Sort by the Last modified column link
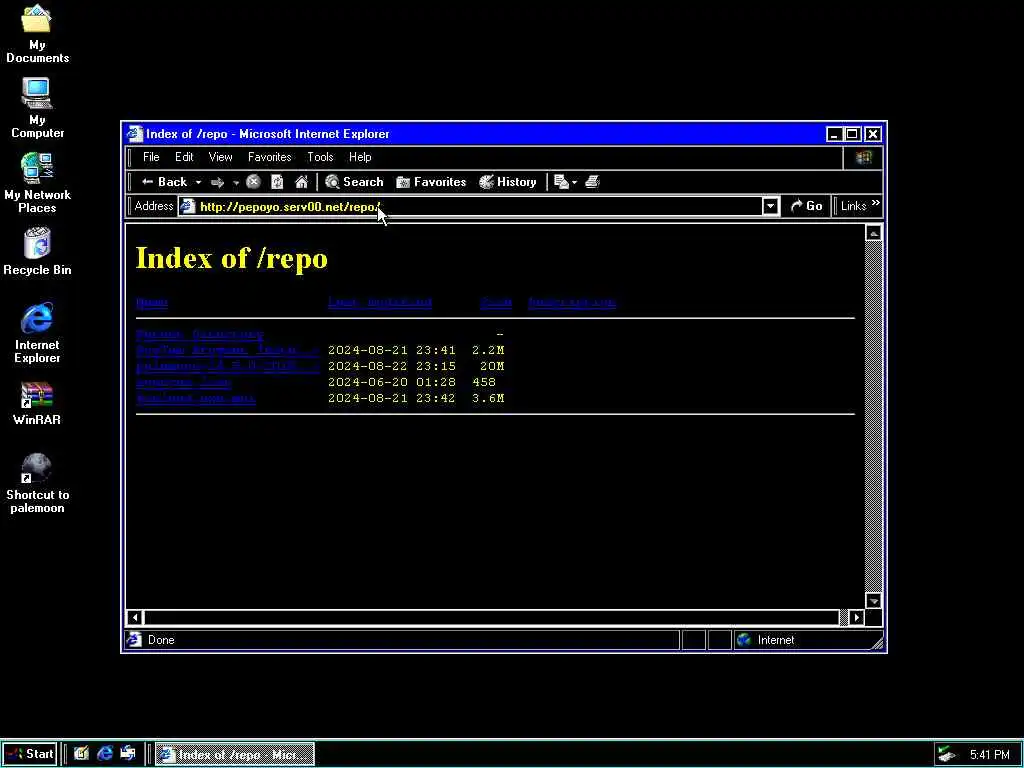This screenshot has width=1024, height=768. tap(379, 302)
